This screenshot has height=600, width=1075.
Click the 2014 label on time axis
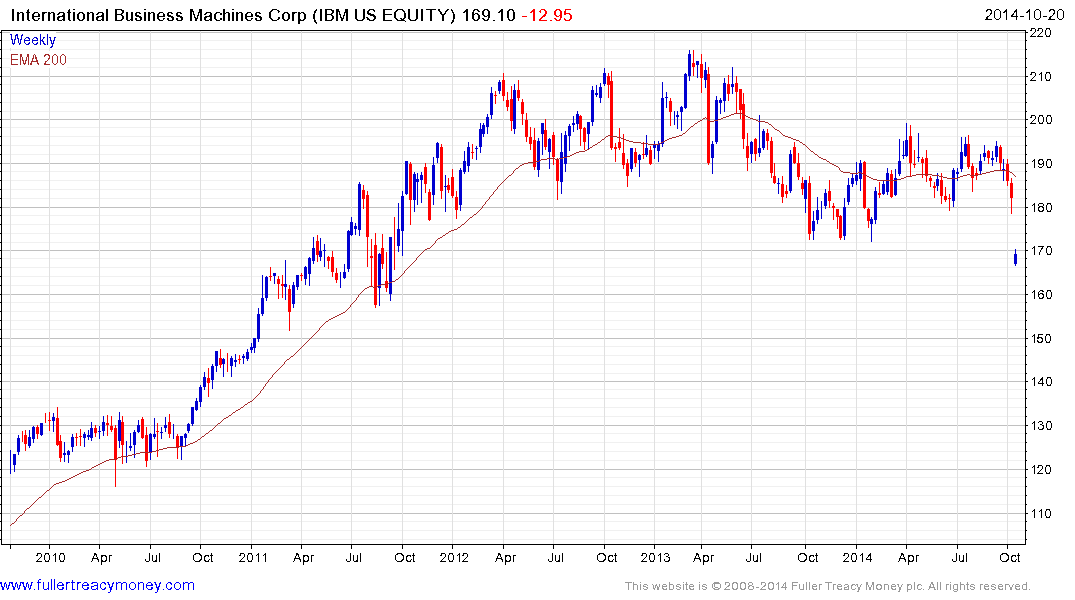click(x=857, y=557)
